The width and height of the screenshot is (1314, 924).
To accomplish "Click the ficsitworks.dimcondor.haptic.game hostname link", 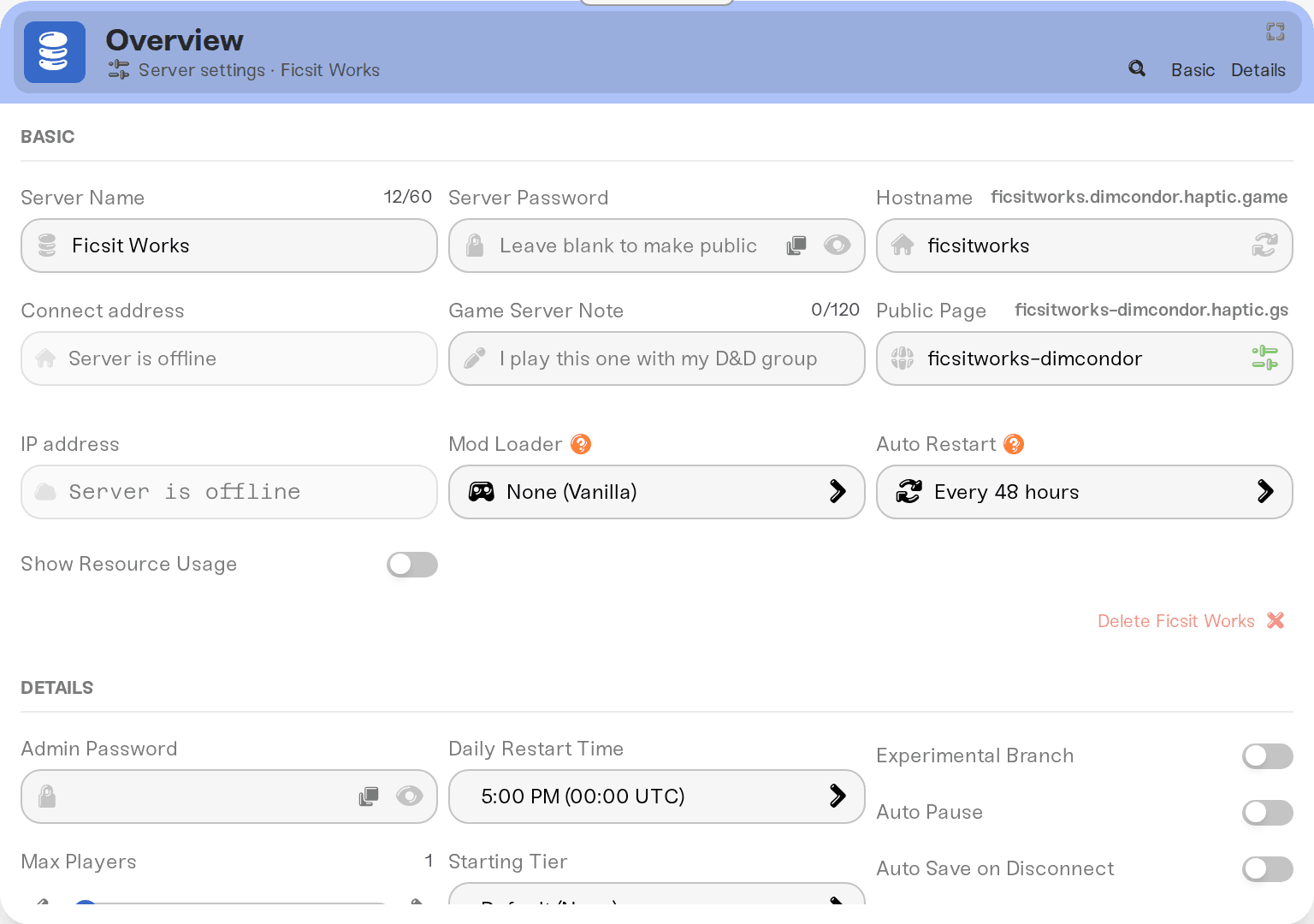I will 1139,197.
